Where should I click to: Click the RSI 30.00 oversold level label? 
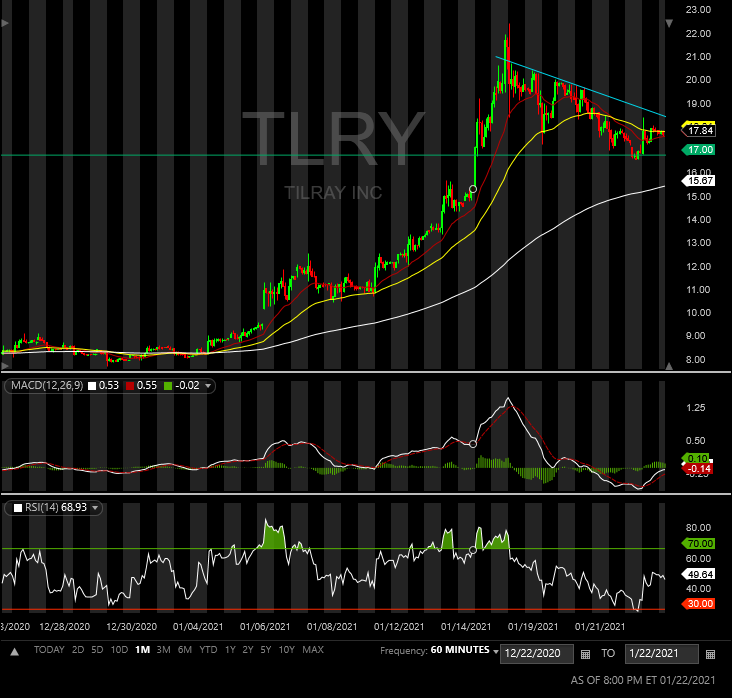(x=698, y=603)
